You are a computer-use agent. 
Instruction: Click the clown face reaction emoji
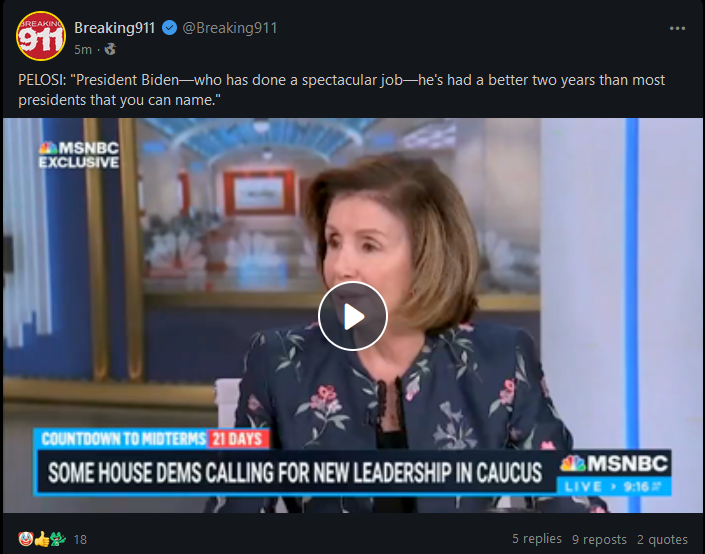tap(26, 539)
